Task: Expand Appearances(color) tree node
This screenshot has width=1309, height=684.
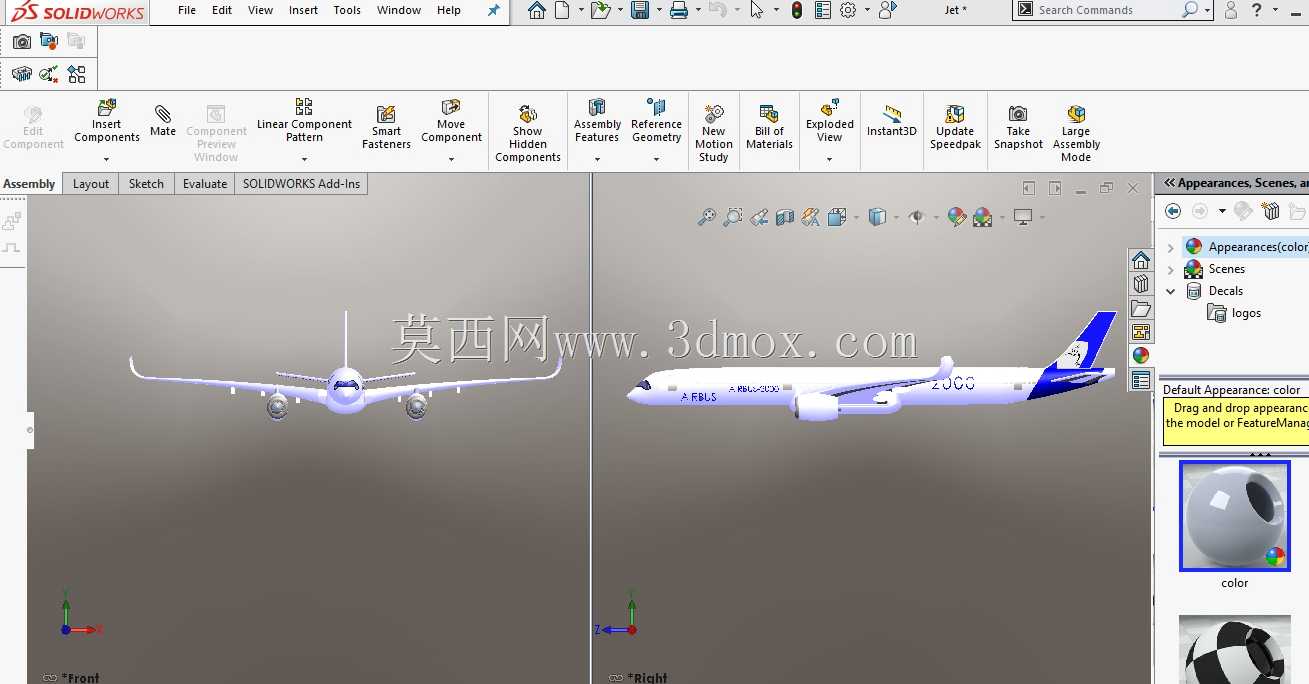Action: 1171,247
